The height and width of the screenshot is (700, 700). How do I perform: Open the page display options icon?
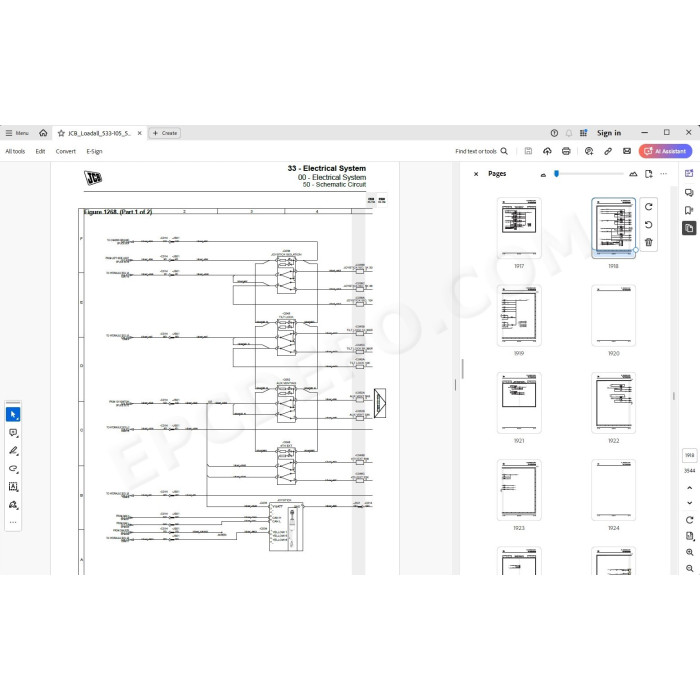689,536
